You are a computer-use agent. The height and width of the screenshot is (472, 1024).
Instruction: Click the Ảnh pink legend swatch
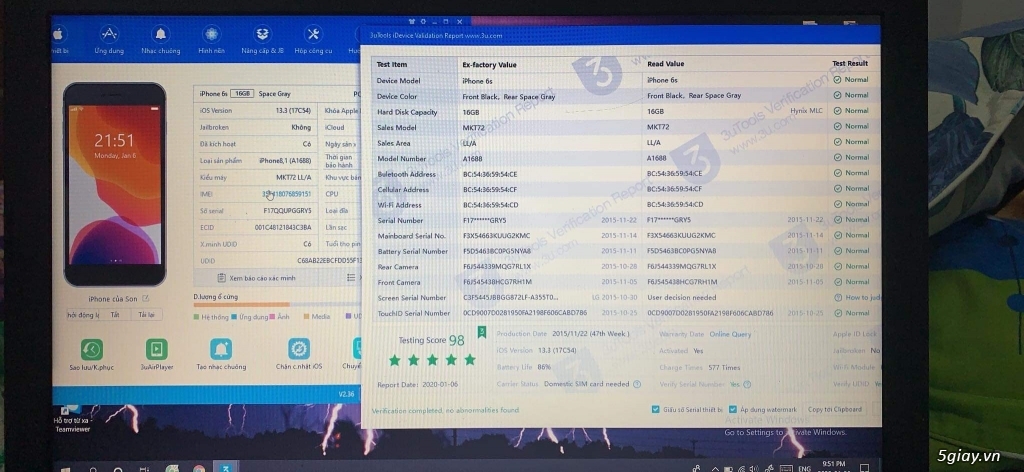click(273, 317)
